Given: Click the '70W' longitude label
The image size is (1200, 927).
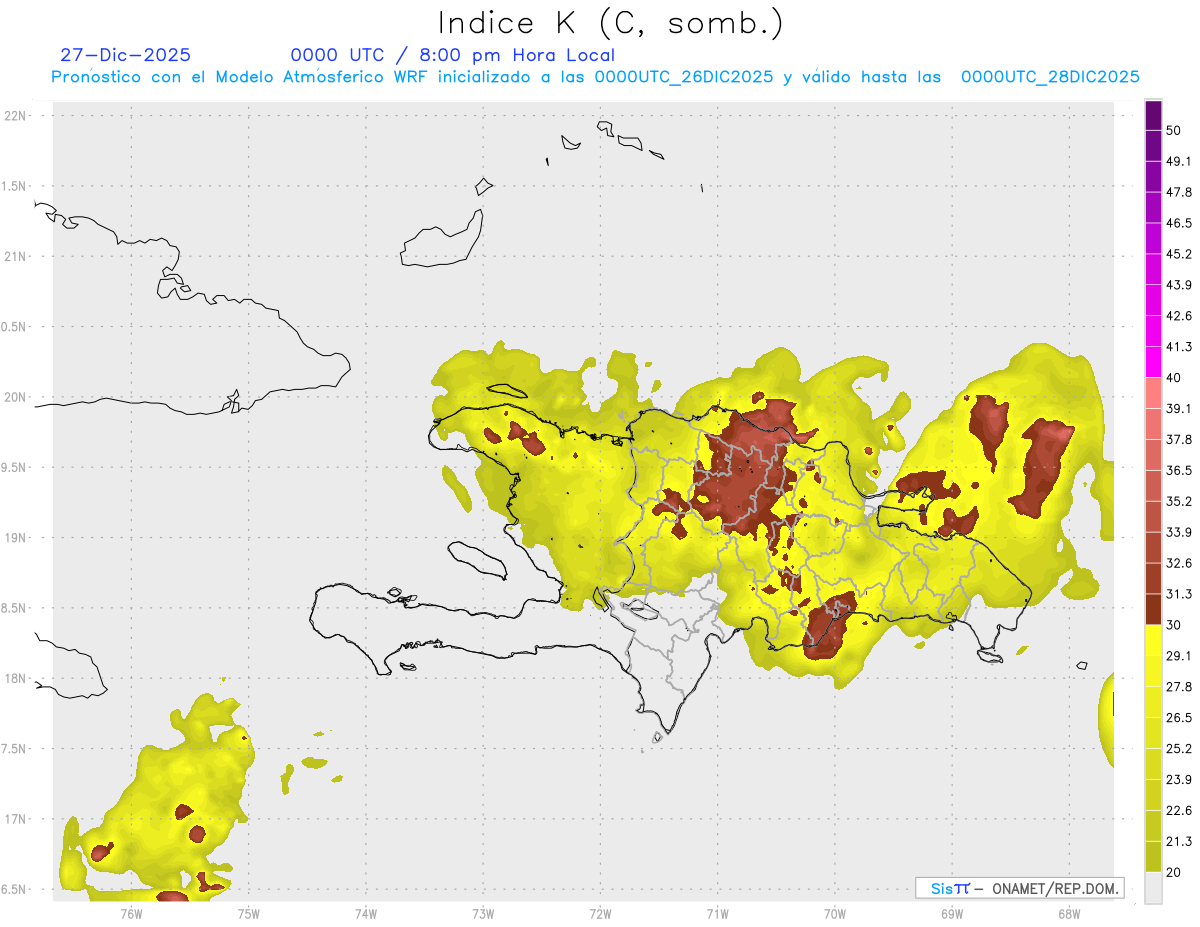Looking at the screenshot, I should pyautogui.click(x=835, y=913).
